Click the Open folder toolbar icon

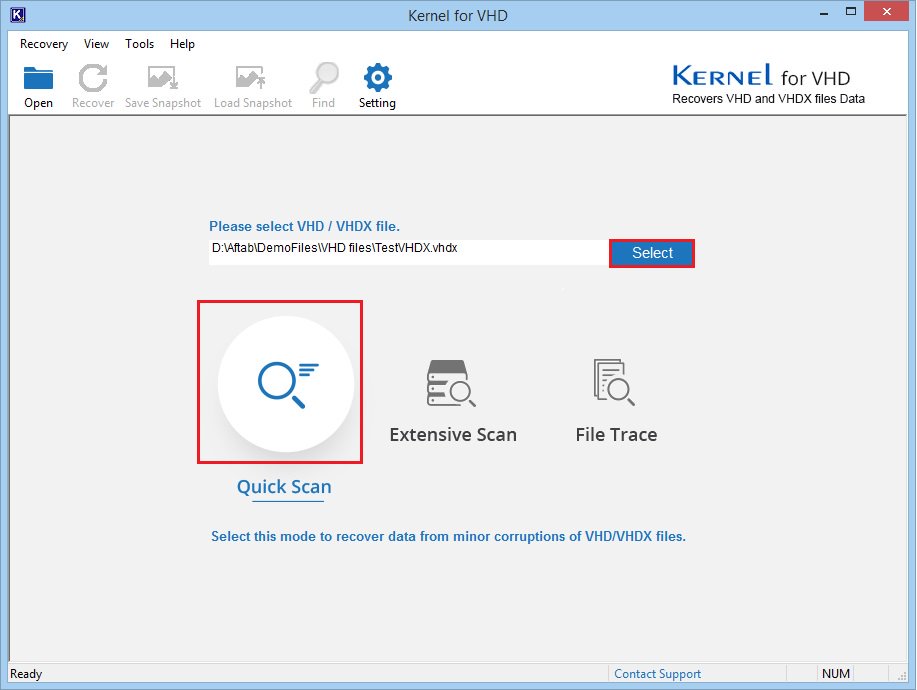[38, 78]
